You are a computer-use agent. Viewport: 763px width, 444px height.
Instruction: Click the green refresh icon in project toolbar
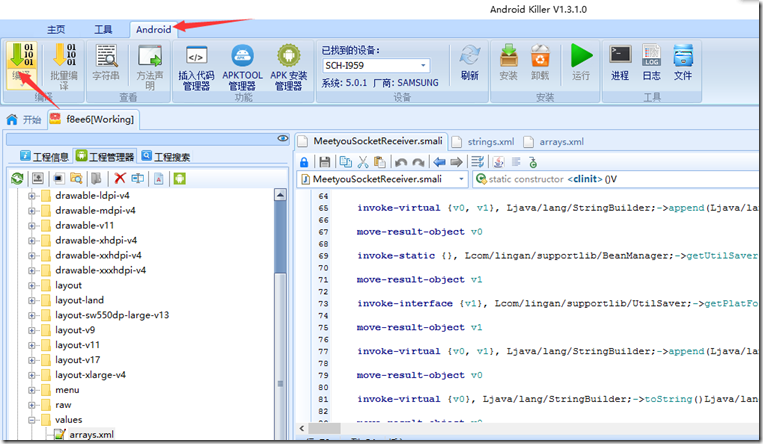pos(18,179)
